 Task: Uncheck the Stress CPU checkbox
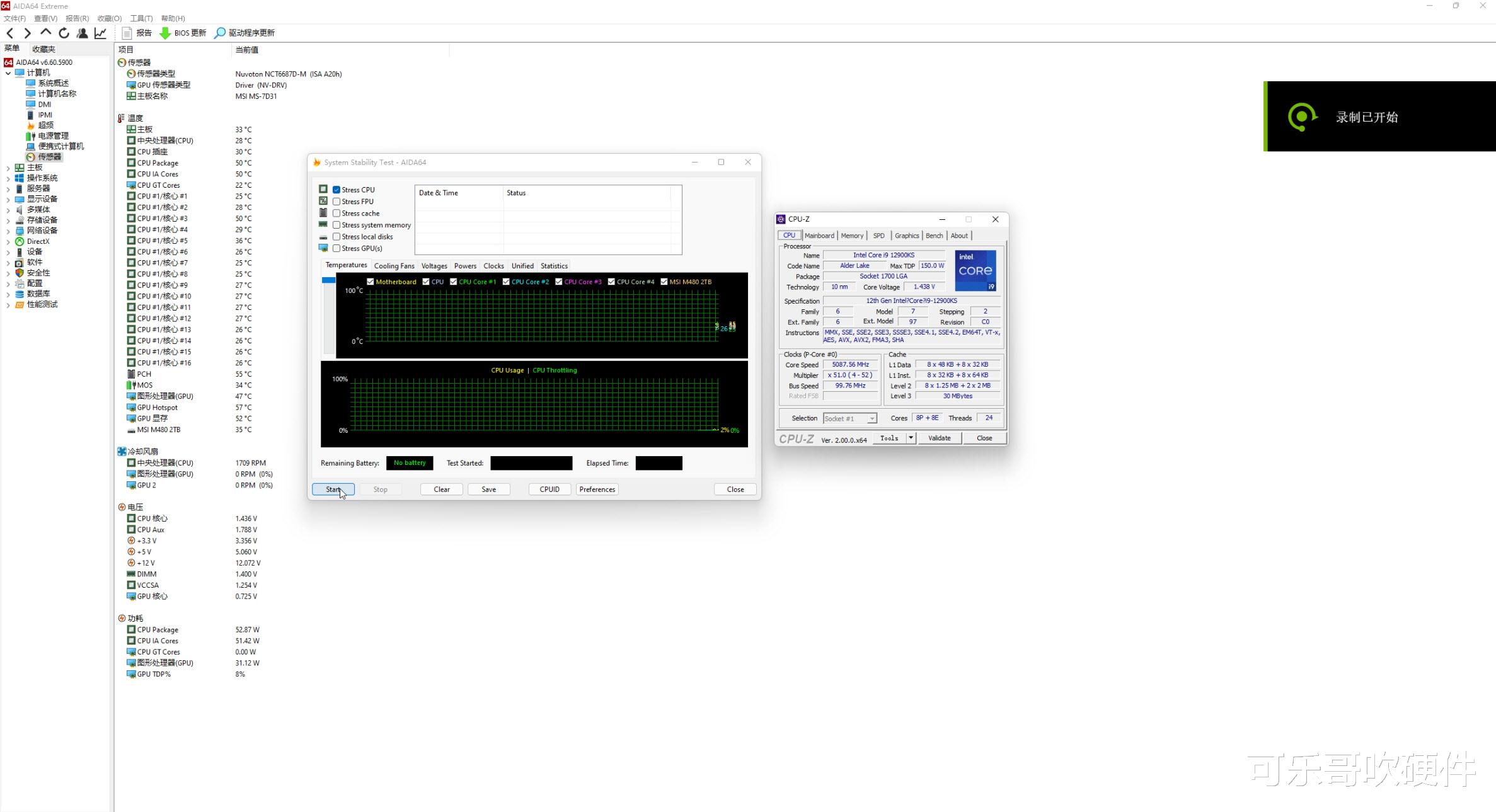[337, 190]
